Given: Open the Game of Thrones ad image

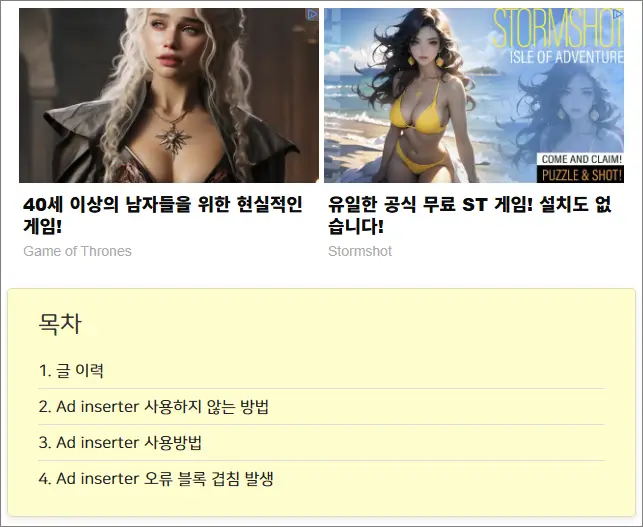Looking at the screenshot, I should pyautogui.click(x=169, y=96).
